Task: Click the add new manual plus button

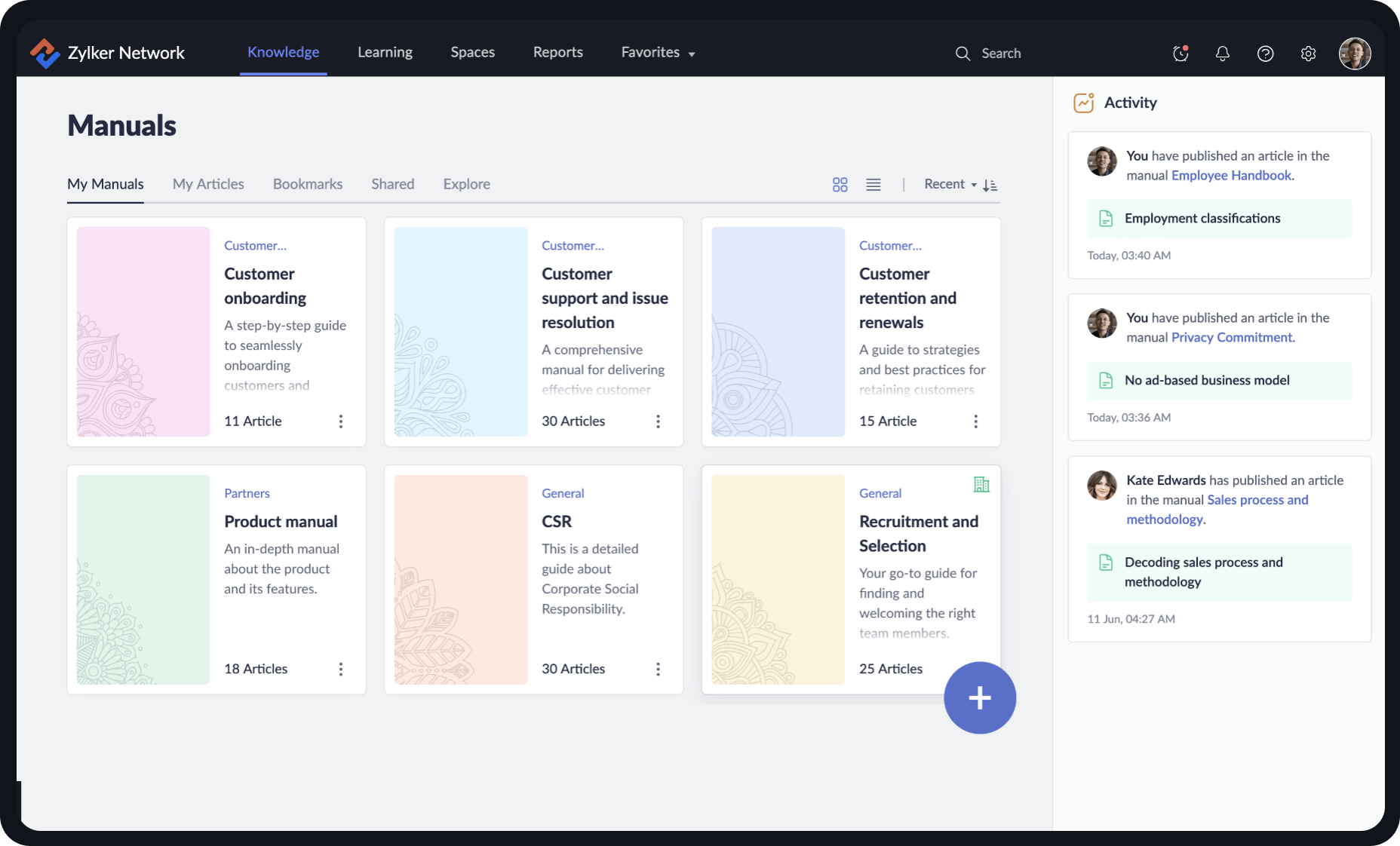Action: point(980,698)
